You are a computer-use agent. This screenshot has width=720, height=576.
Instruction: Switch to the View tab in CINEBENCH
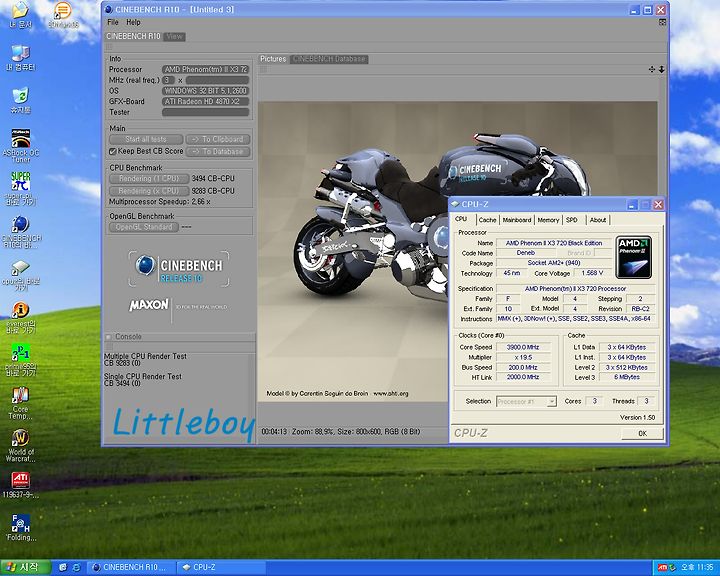coord(174,36)
